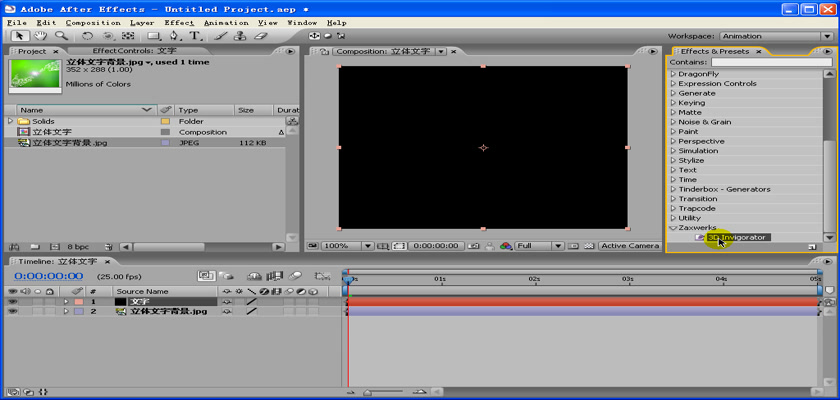This screenshot has width=840, height=400.
Task: Expand layer 1 文字 properties triangle
Action: tap(66, 301)
